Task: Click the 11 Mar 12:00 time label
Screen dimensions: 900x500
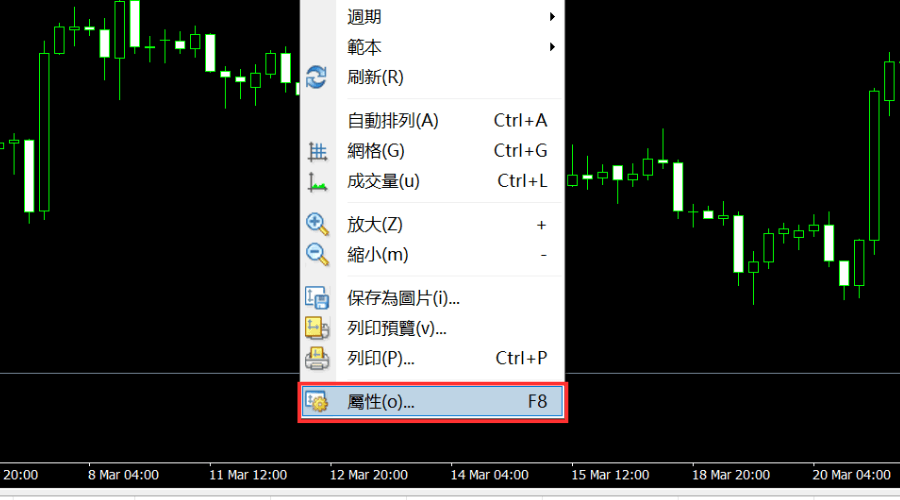Action: (248, 475)
